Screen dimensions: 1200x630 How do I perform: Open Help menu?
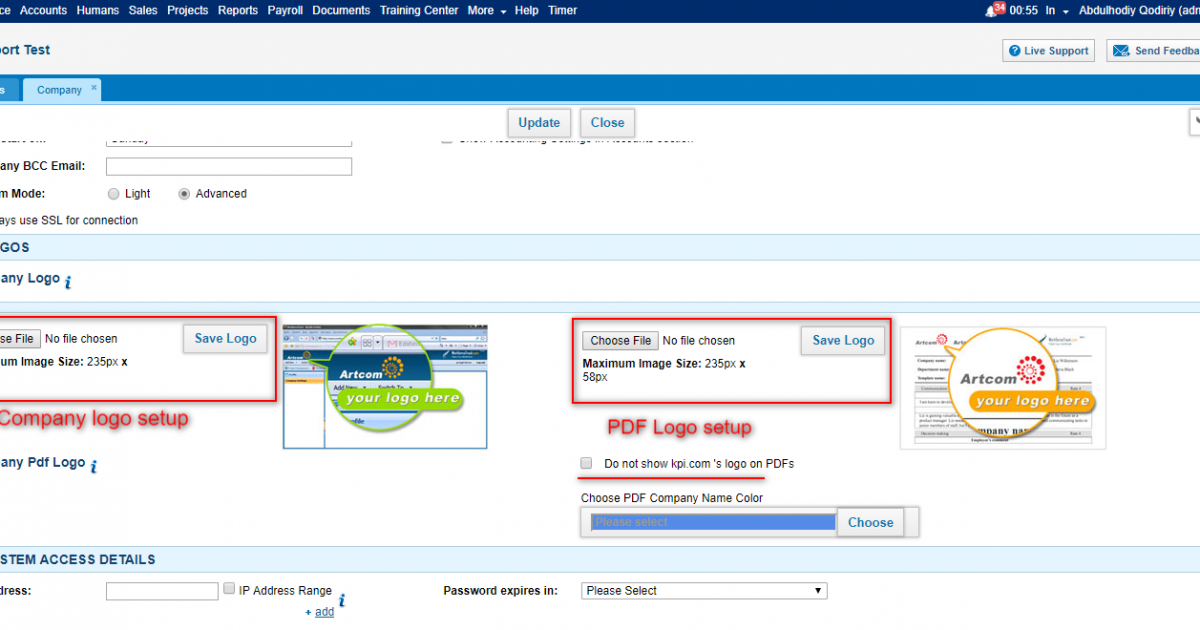pyautogui.click(x=527, y=10)
